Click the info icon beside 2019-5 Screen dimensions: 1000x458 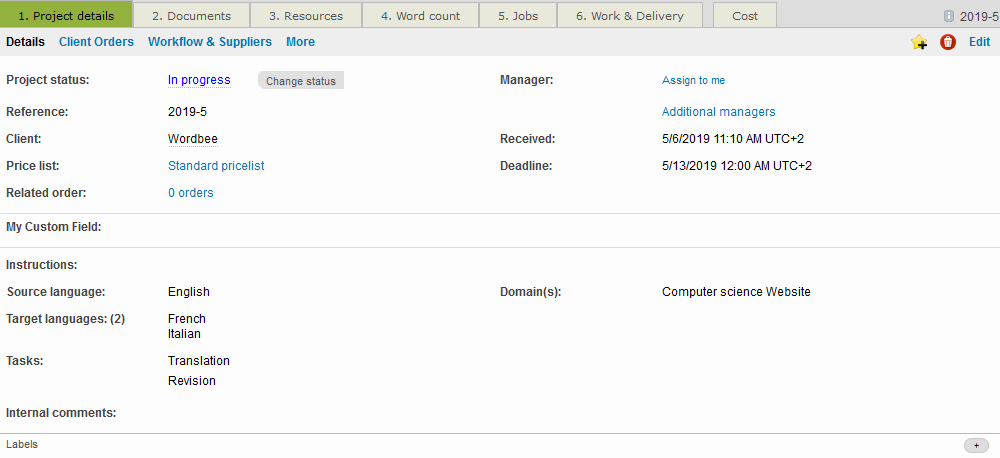click(x=949, y=16)
